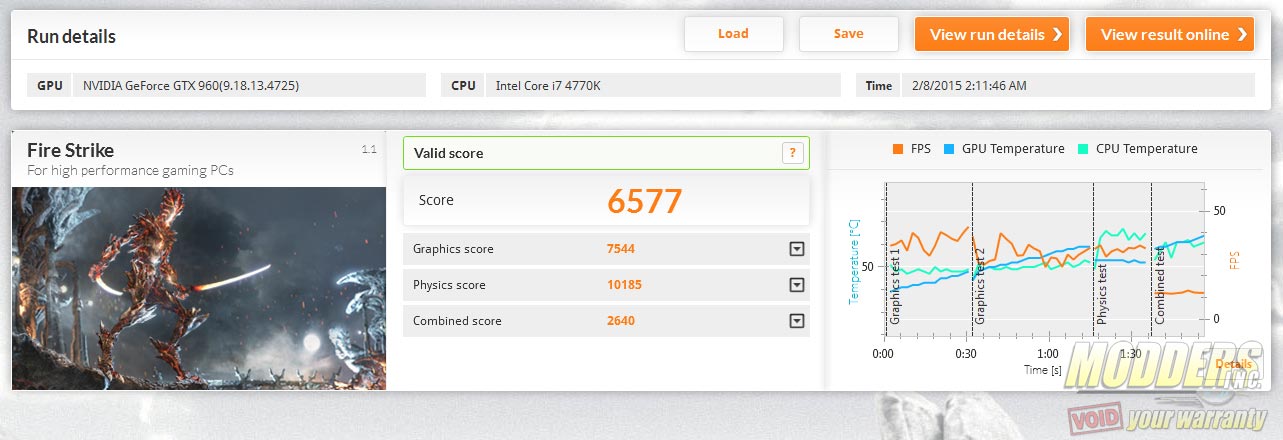The width and height of the screenshot is (1283, 440).
Task: Click the Physics score value 10185
Action: 624,285
